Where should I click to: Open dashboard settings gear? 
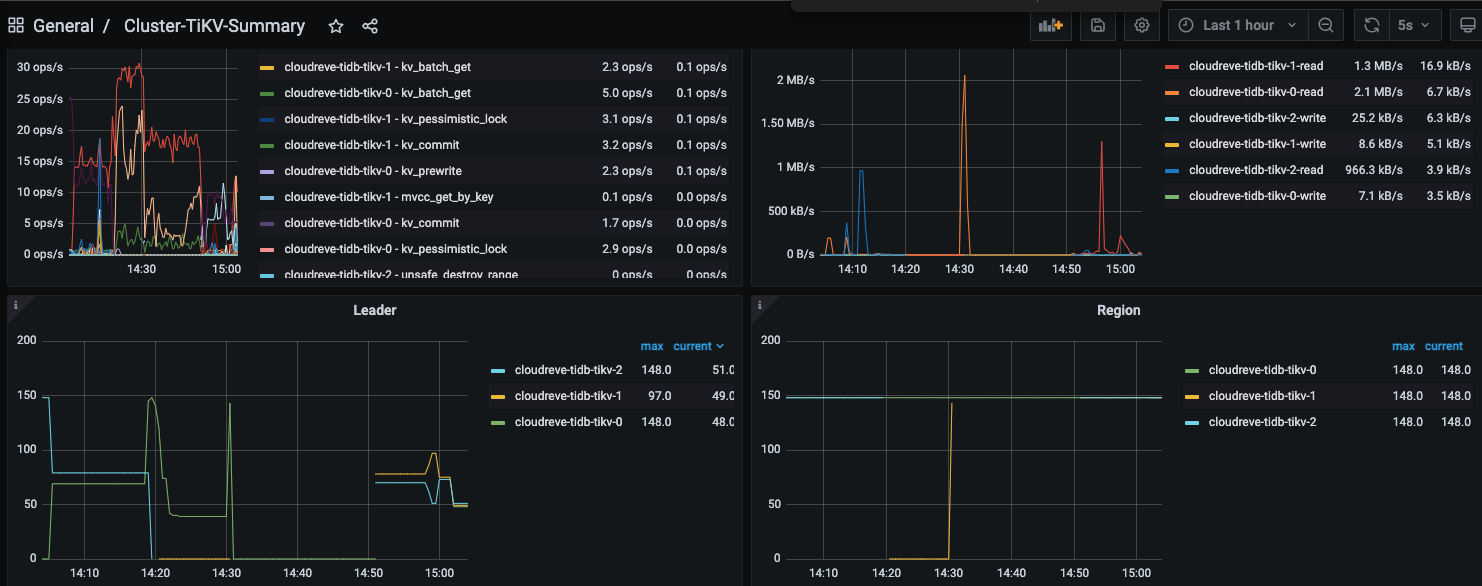[x=1142, y=25]
